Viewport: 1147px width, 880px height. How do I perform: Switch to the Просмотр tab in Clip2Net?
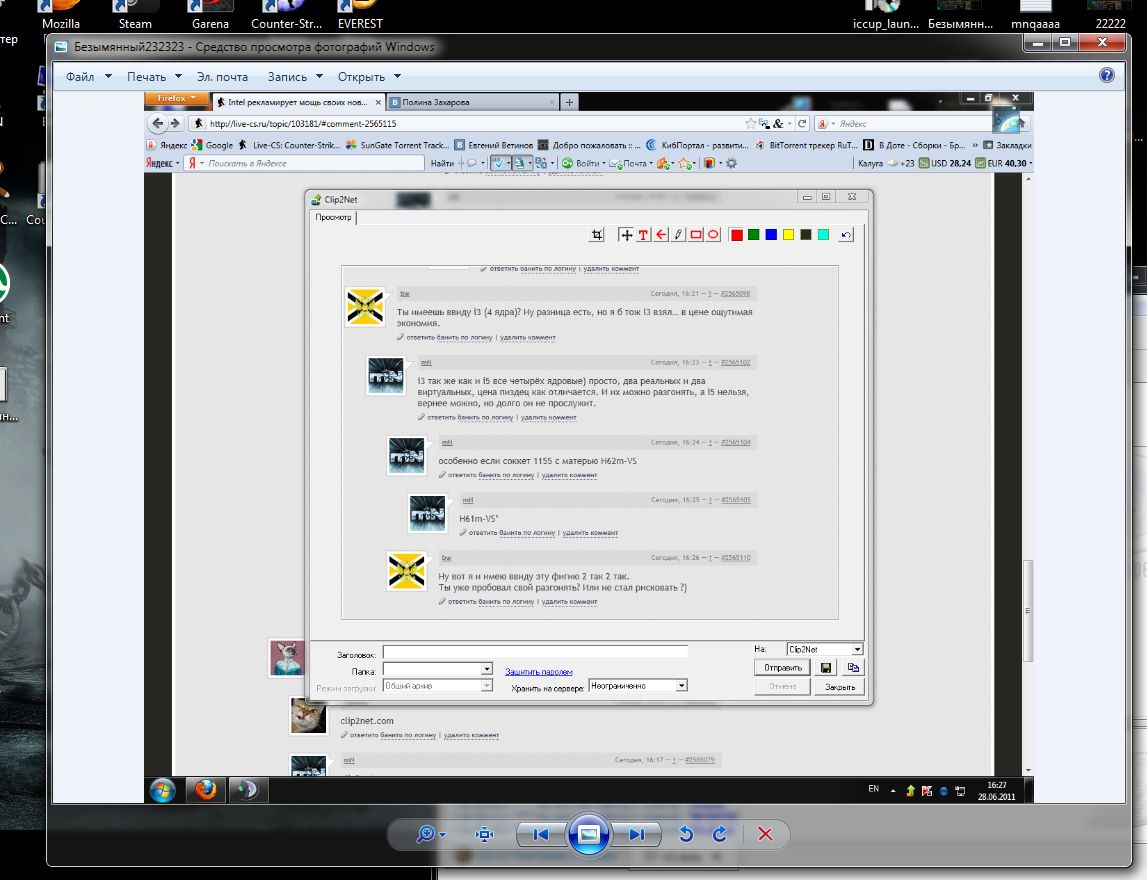pyautogui.click(x=334, y=217)
